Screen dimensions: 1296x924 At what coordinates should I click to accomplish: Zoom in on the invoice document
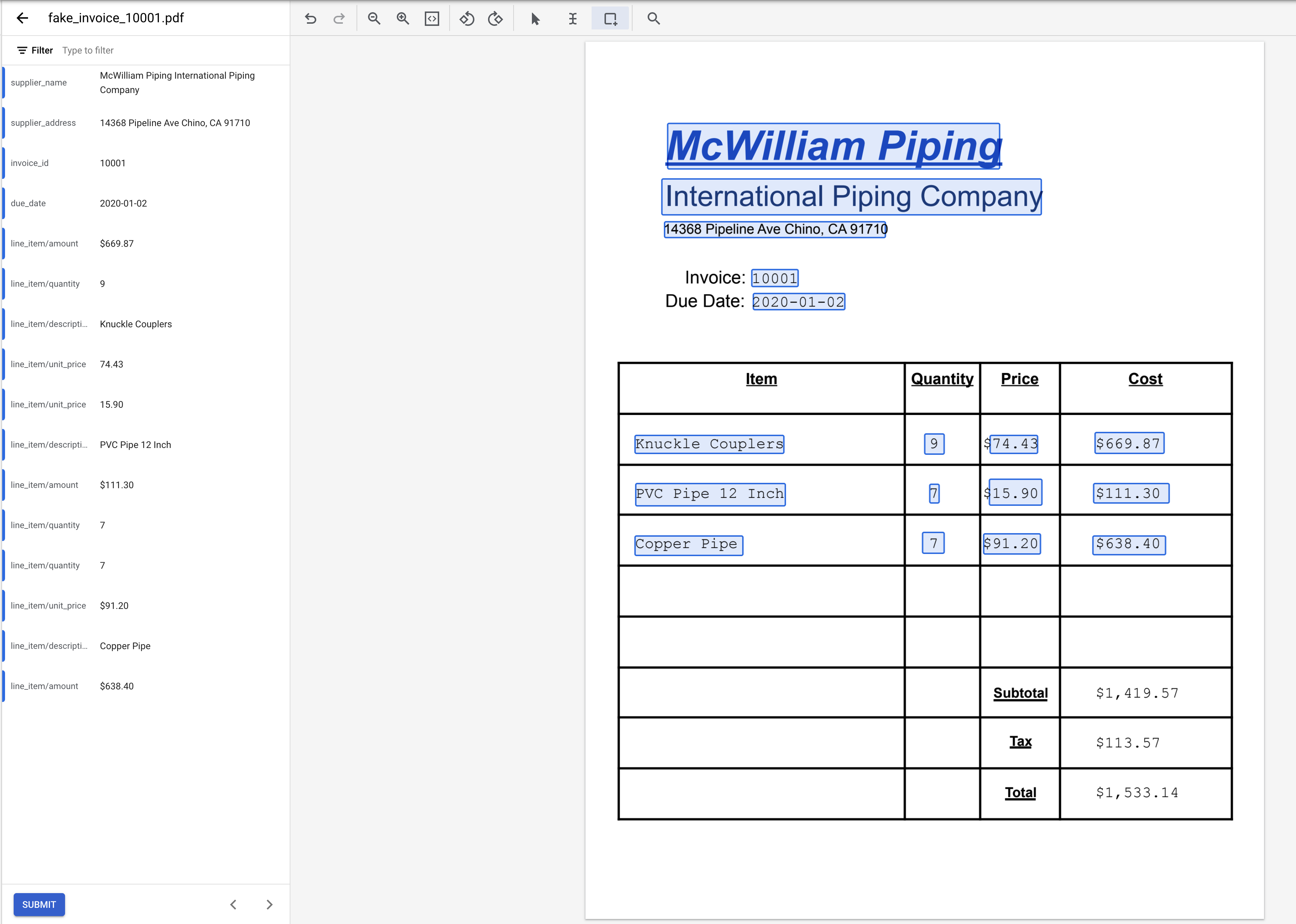pos(403,18)
